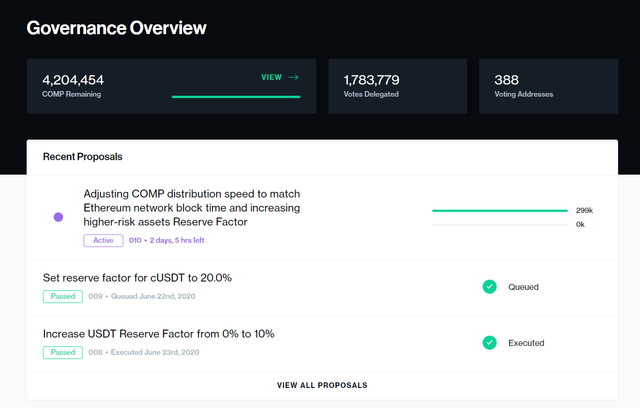Viewport: 640px width, 408px height.
Task: Click the green For votes bar at 299k
Action: 500,211
